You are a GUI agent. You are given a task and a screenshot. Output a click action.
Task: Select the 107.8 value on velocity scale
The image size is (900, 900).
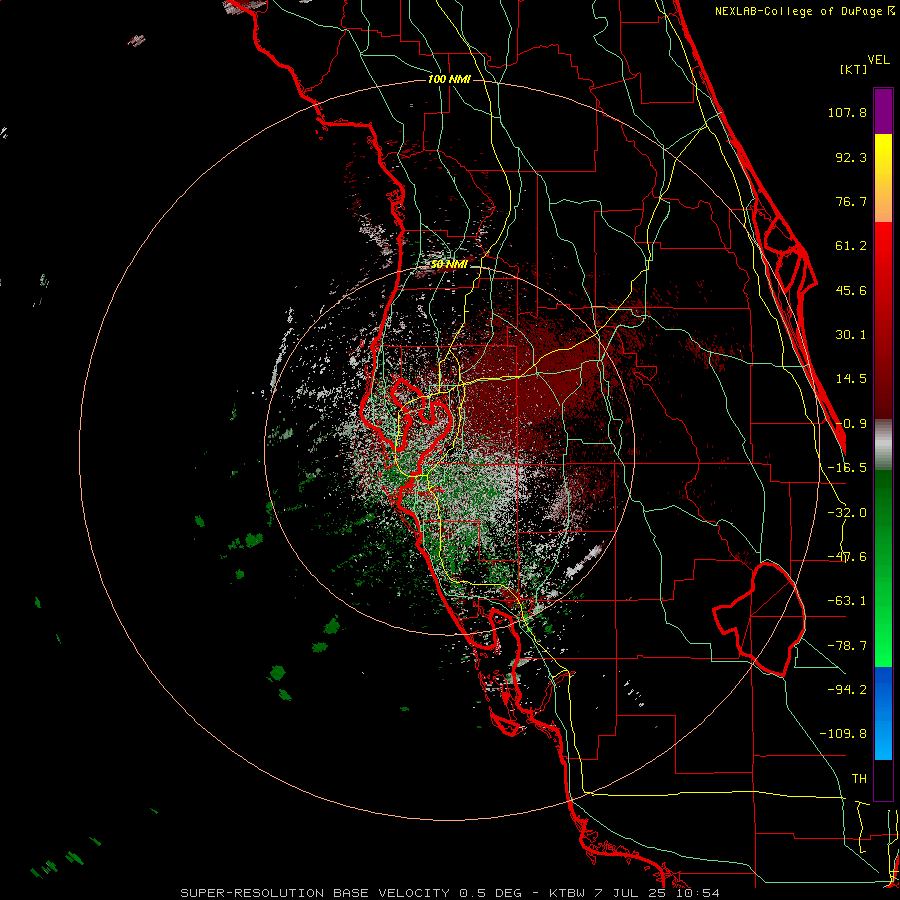pyautogui.click(x=847, y=112)
